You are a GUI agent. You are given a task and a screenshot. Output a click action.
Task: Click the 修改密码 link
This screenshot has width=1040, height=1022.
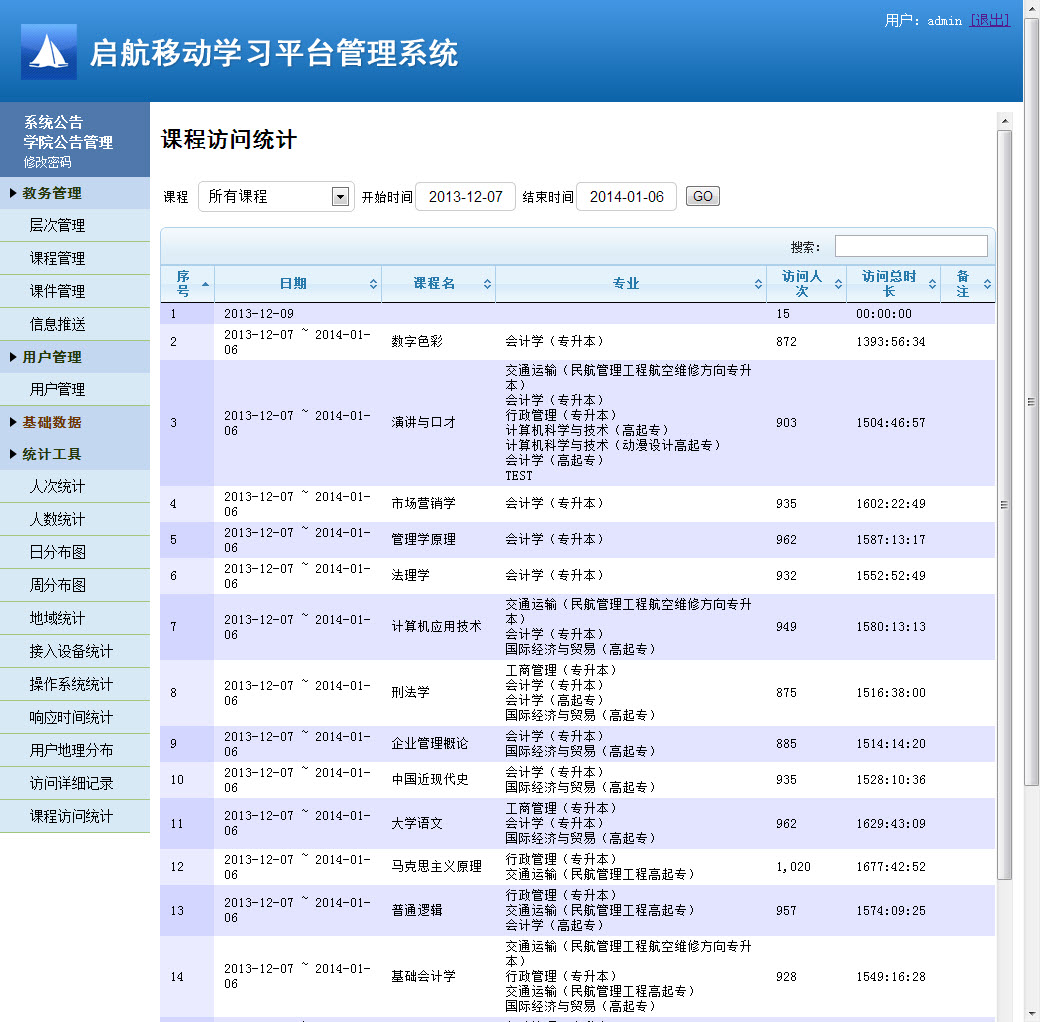pos(48,162)
